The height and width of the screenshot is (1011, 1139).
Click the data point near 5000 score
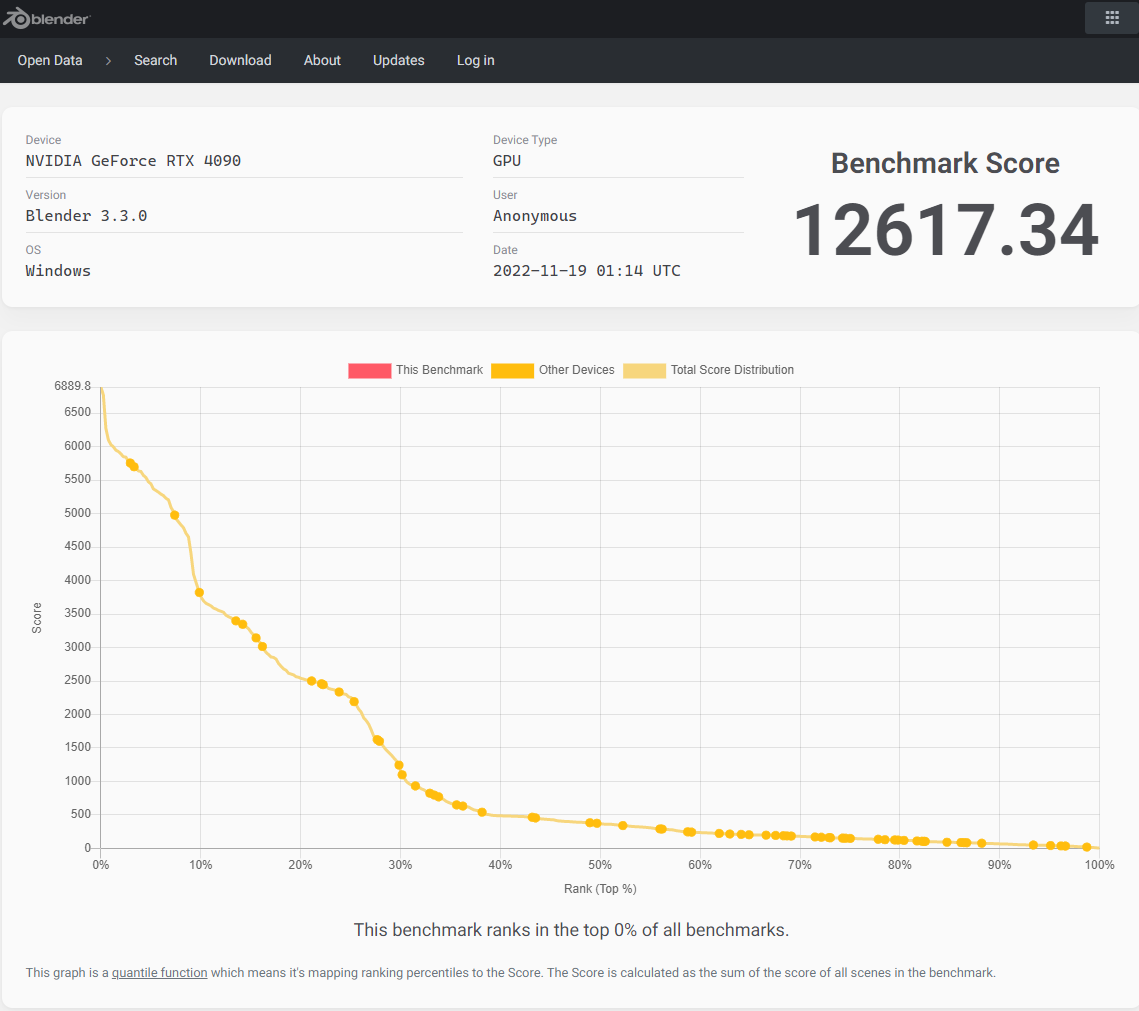(174, 515)
